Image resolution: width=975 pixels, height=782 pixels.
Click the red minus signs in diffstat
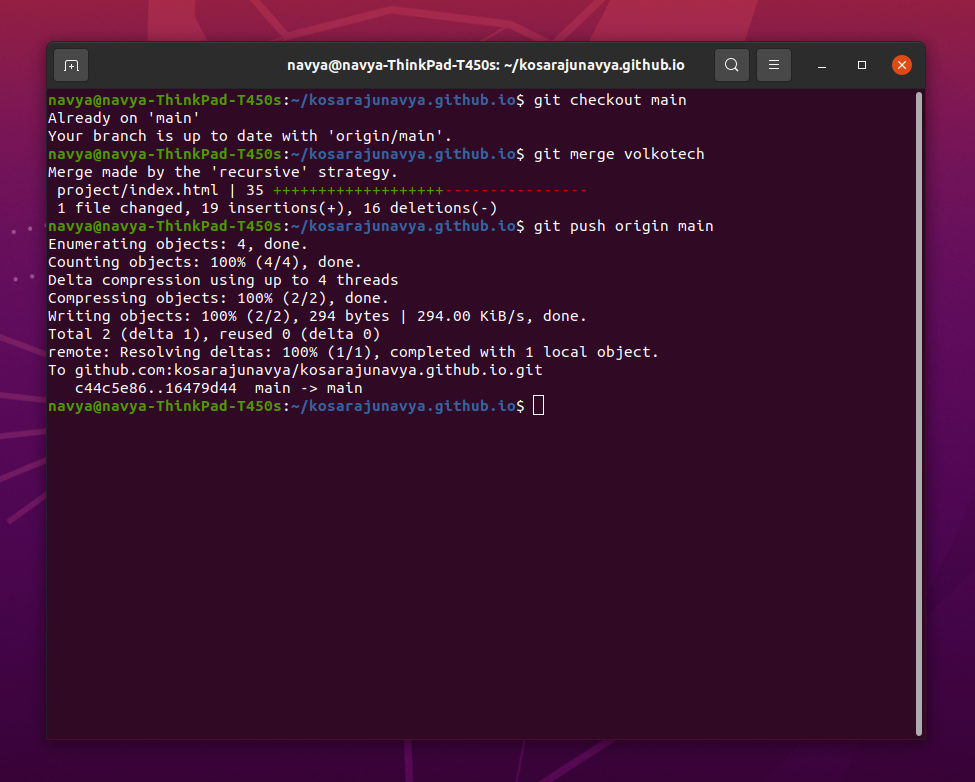coord(515,190)
